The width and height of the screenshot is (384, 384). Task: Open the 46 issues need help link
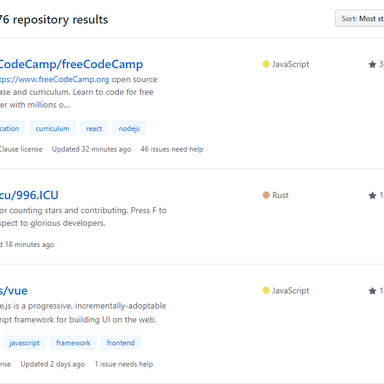[172, 149]
